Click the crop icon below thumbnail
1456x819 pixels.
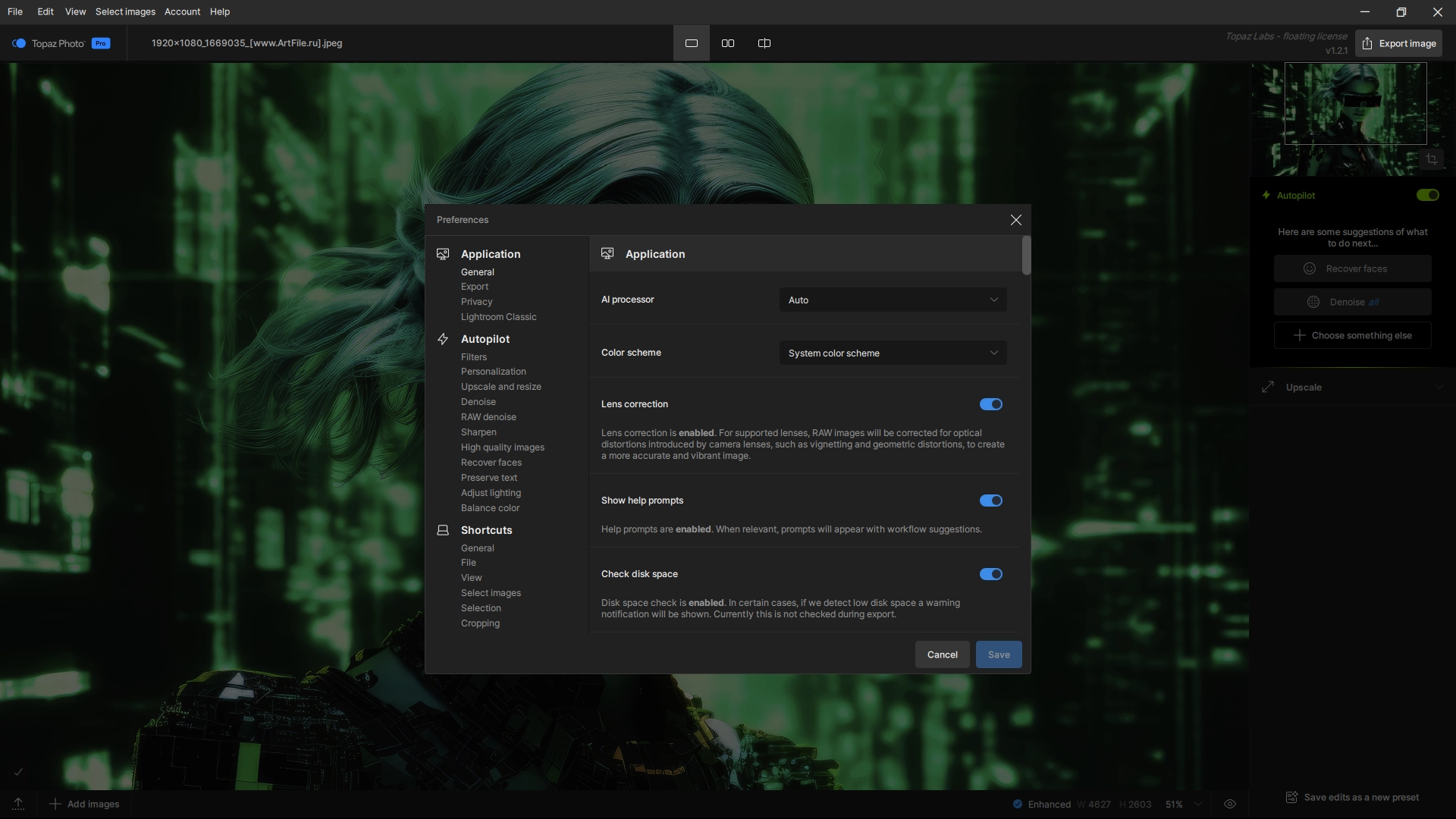click(x=1431, y=159)
